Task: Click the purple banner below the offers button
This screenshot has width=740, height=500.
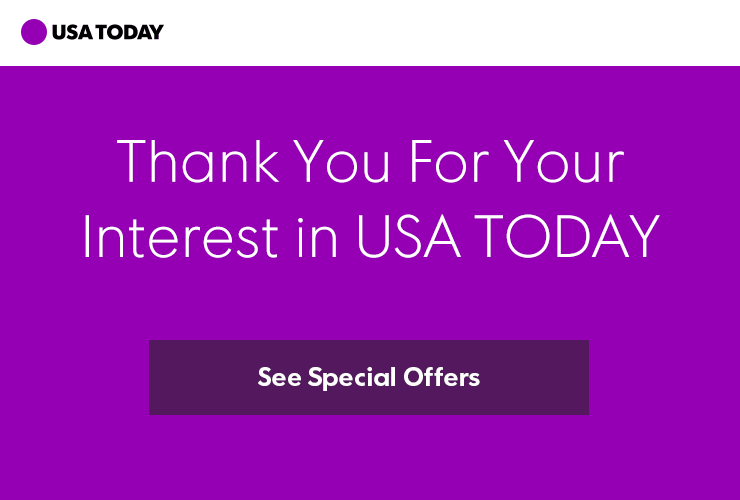Action: [370, 458]
